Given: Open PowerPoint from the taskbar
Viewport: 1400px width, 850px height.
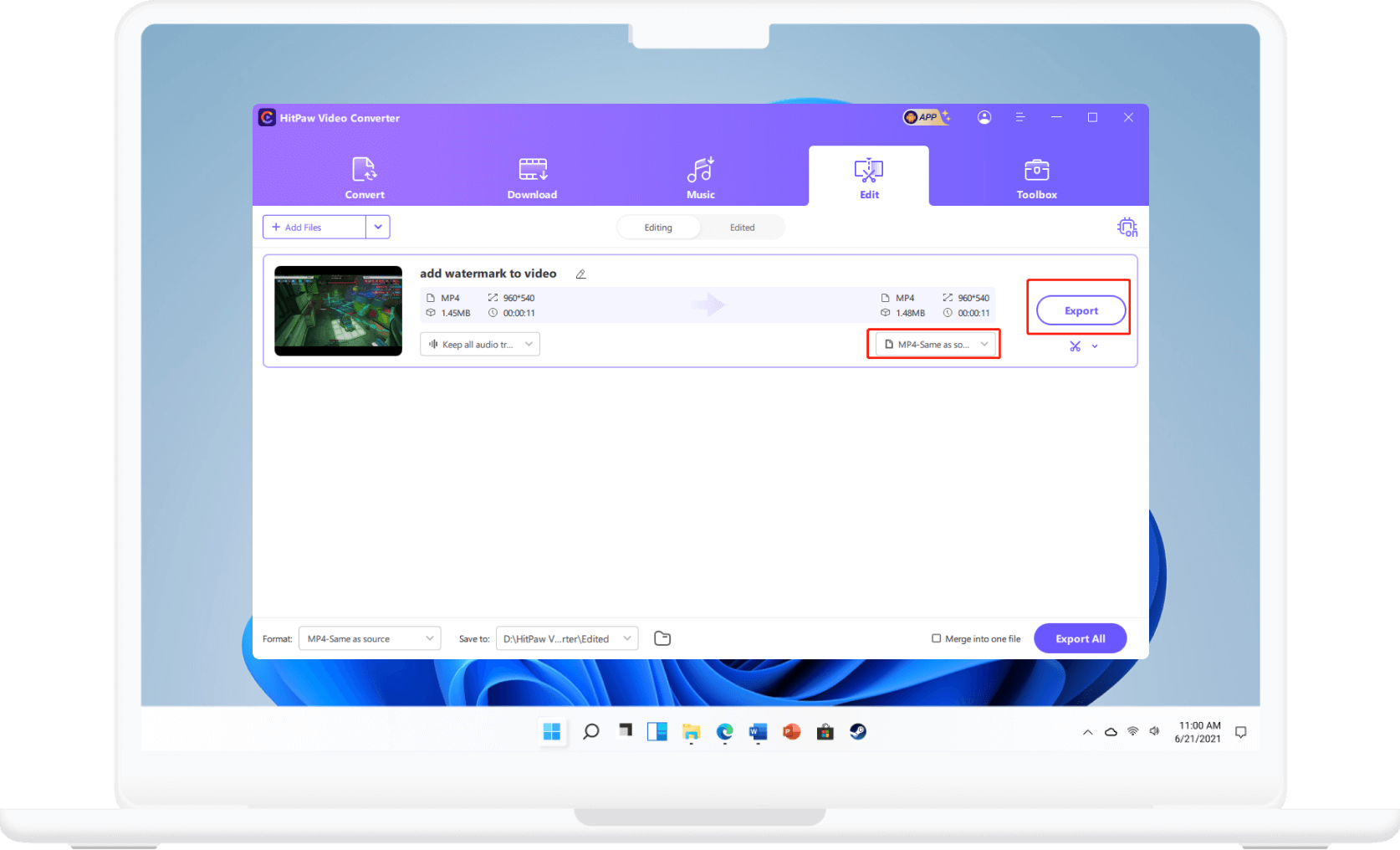Looking at the screenshot, I should [791, 732].
